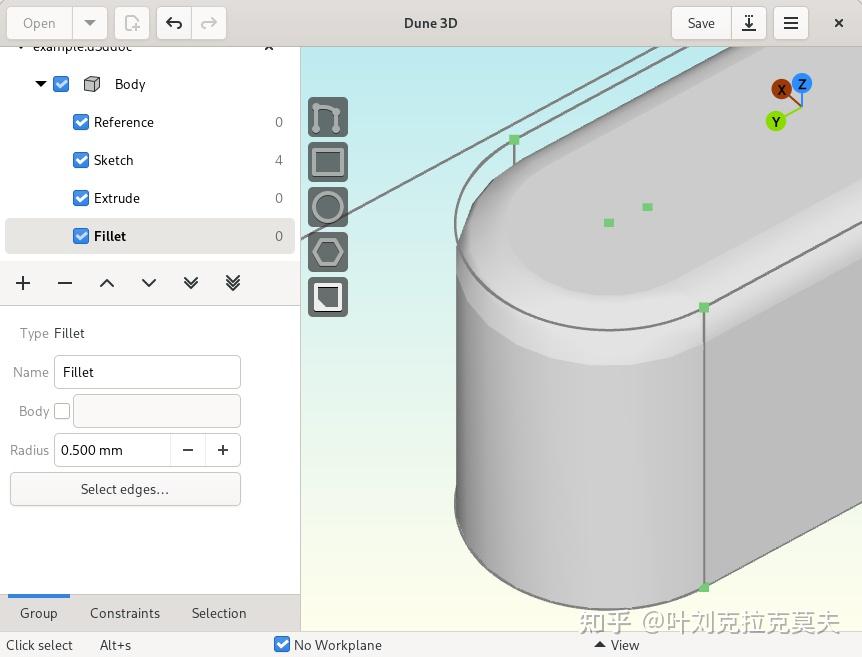Toggle visibility checkbox of the Body
This screenshot has width=862, height=657.
pos(61,84)
